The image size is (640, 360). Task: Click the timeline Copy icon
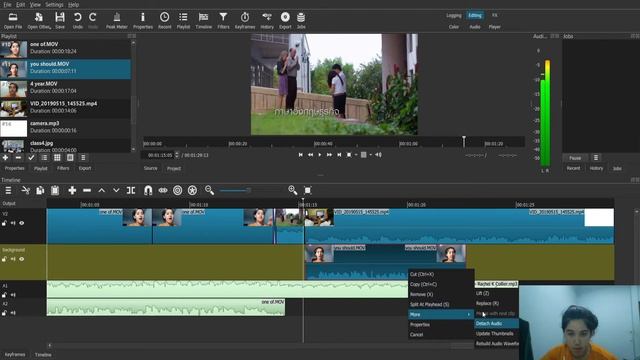coord(40,190)
